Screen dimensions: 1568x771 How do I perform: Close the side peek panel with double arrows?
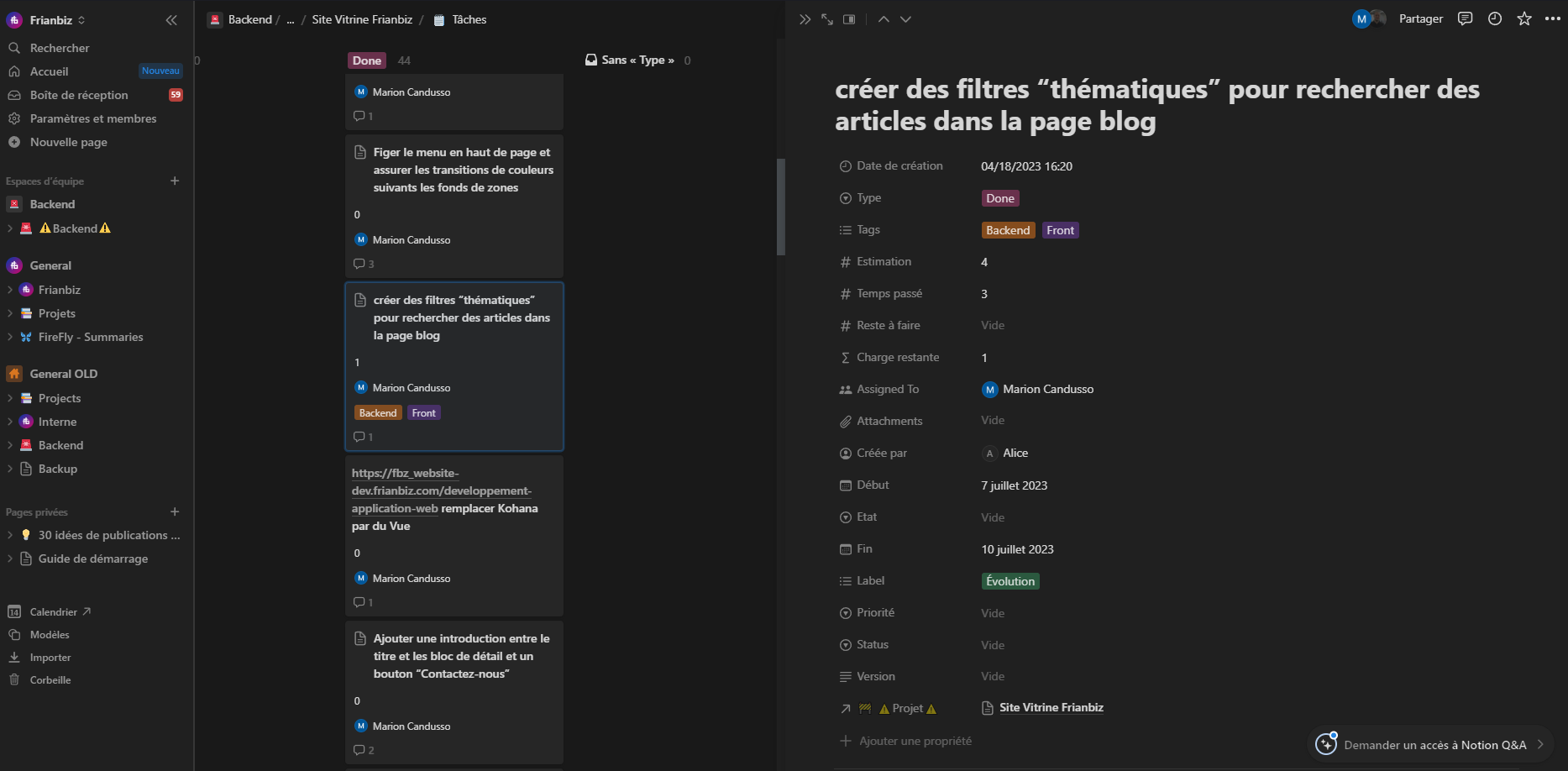[x=805, y=19]
